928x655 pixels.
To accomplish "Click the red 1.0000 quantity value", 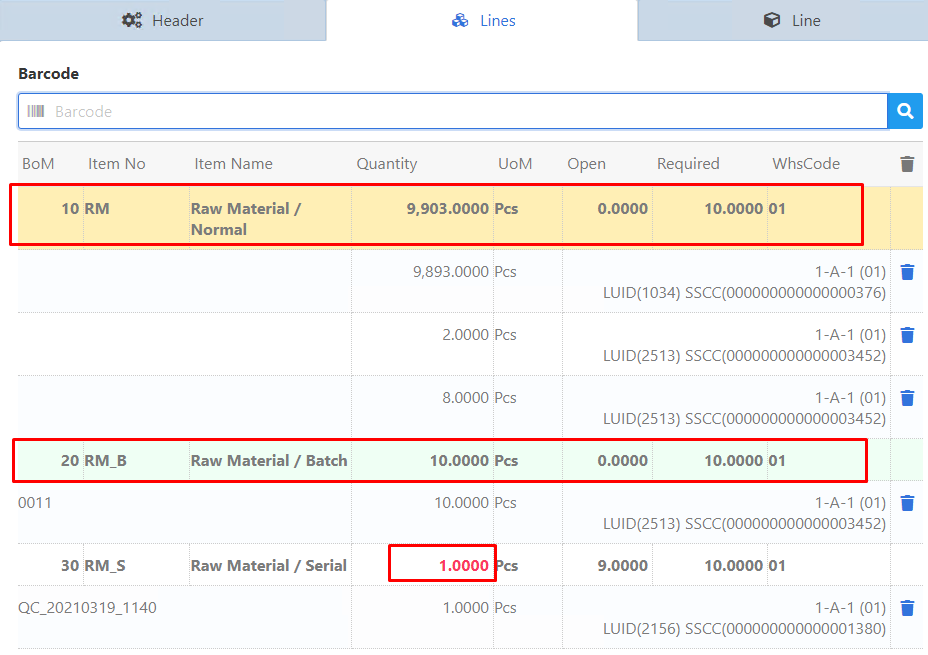I will point(463,566).
